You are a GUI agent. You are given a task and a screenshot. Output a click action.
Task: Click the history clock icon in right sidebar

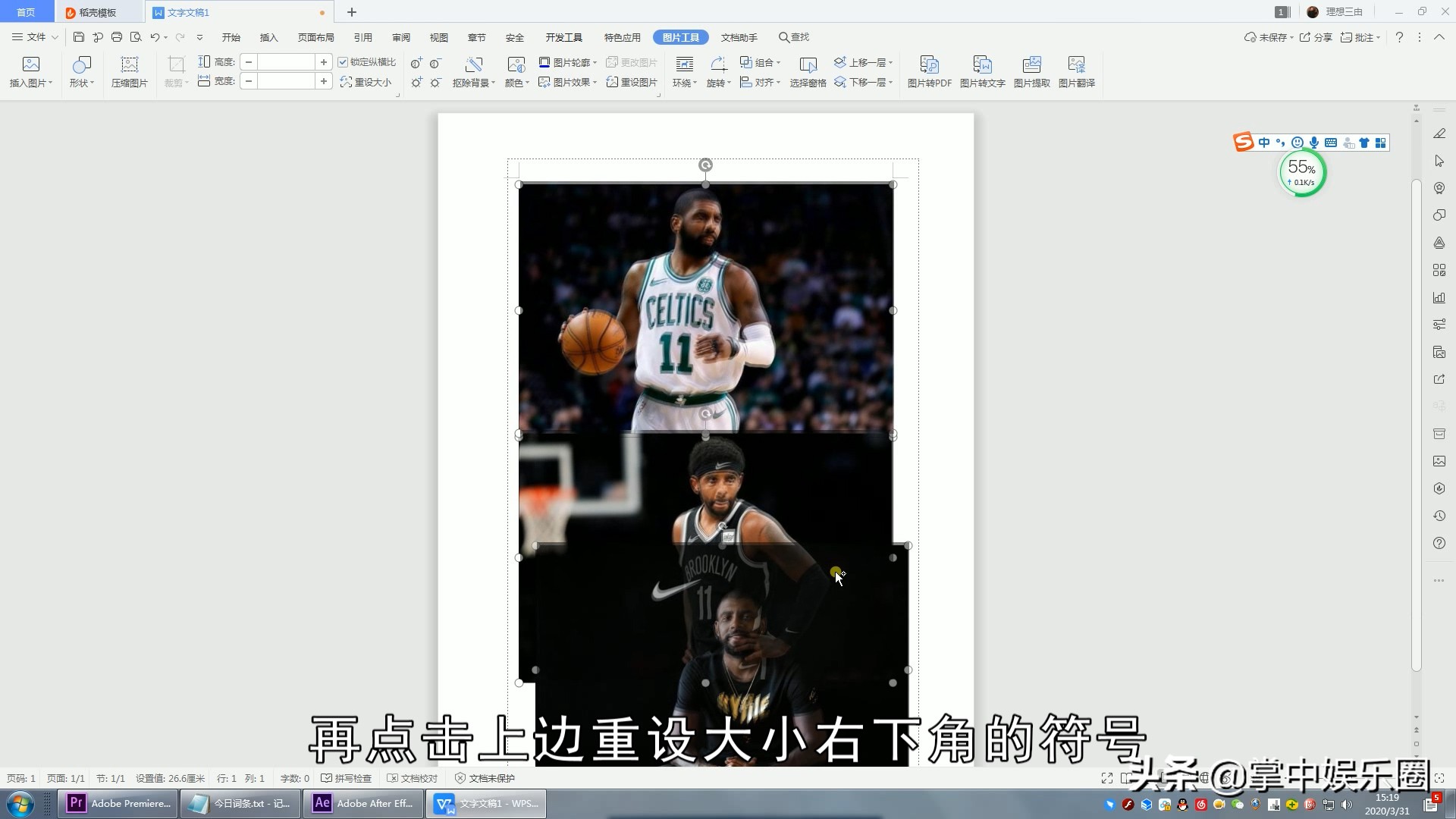(x=1439, y=516)
